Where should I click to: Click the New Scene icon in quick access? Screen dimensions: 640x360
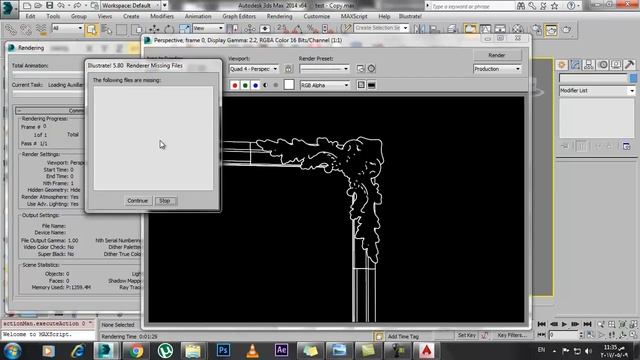(x=27, y=5)
